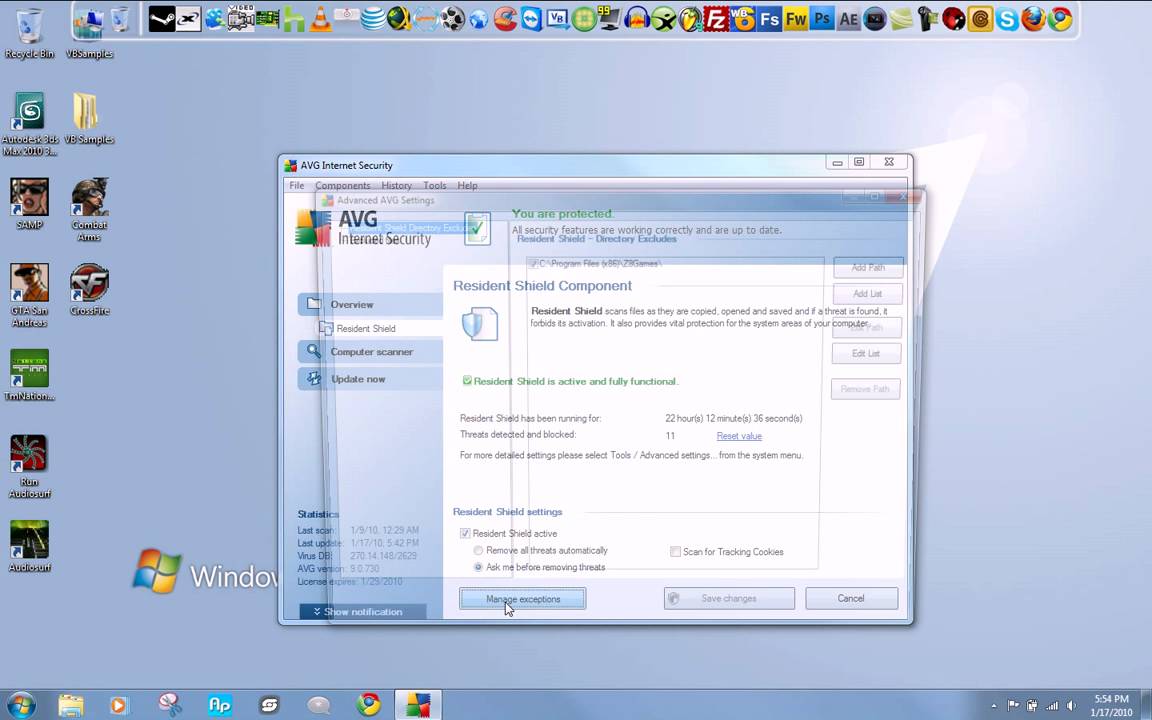
Task: Open Windows Explorer from the taskbar
Action: click(71, 705)
